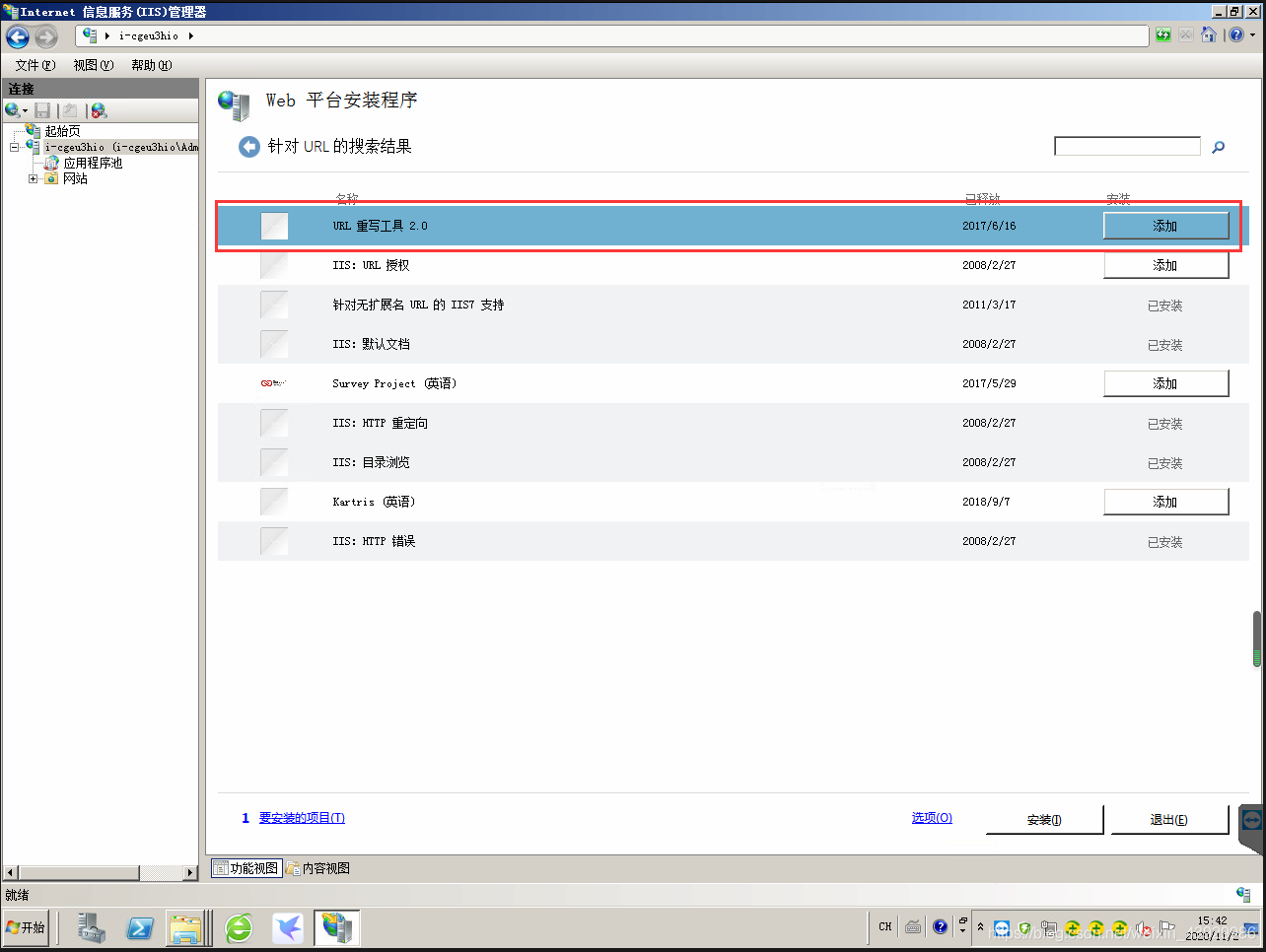Viewport: 1266px width, 952px height.
Task: Click the Delete connection icon with red x
Action: tap(99, 110)
